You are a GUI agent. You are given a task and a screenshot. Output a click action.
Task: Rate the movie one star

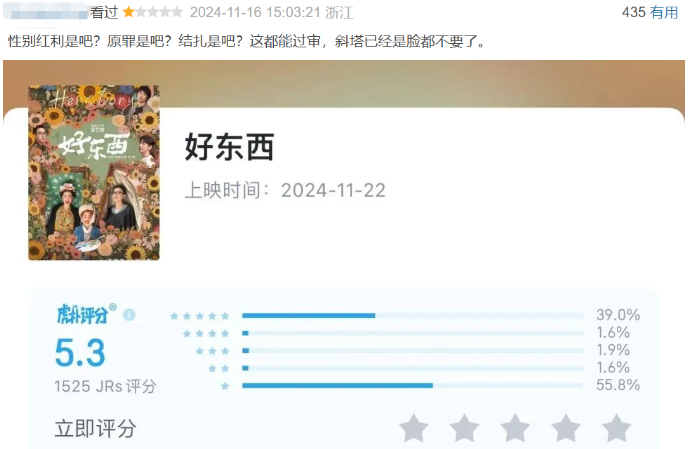pyautogui.click(x=414, y=428)
